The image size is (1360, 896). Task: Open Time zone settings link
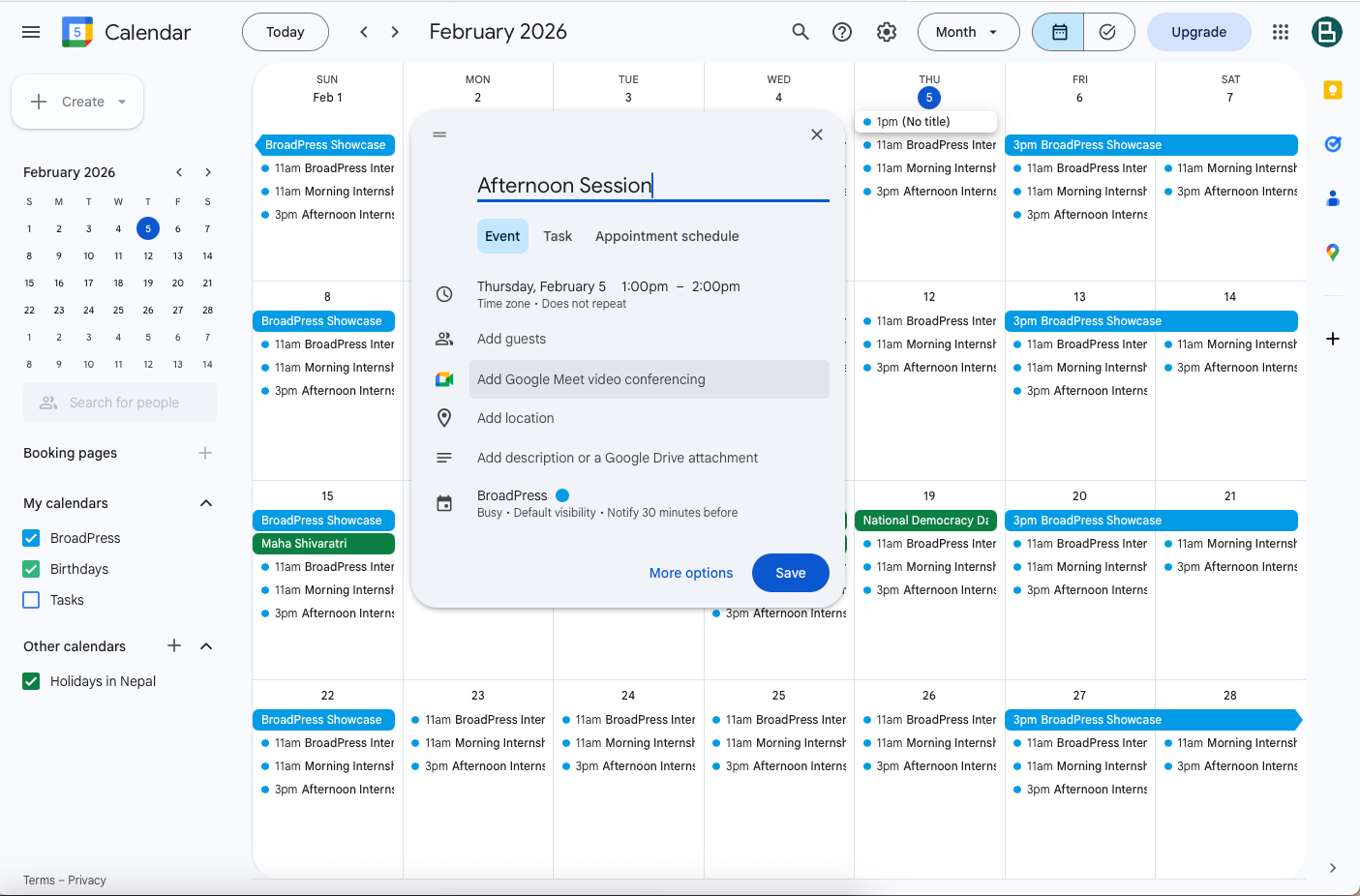(x=503, y=304)
